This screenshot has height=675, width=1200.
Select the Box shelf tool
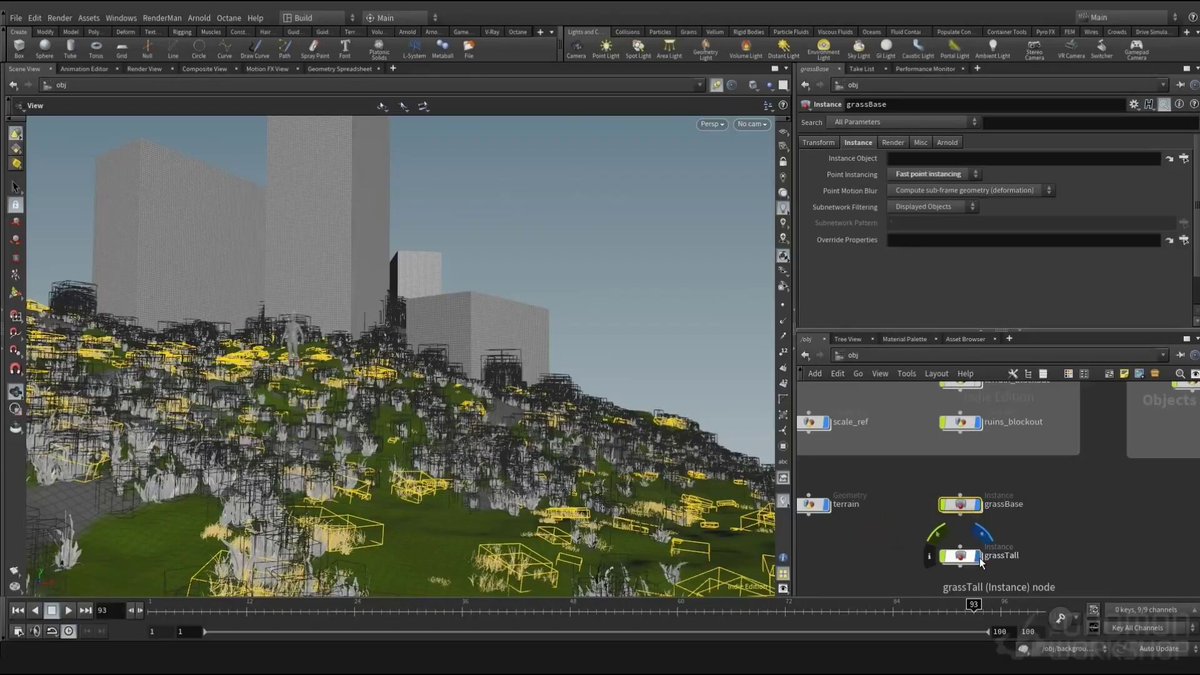click(19, 48)
